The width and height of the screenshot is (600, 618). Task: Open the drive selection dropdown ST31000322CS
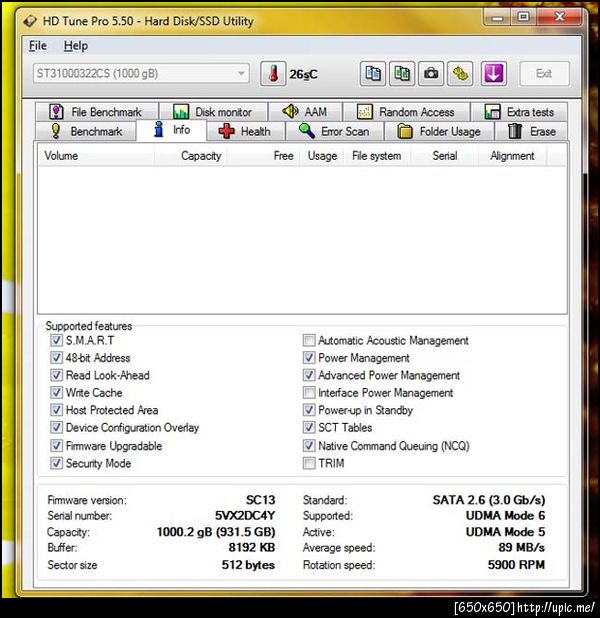[141, 73]
